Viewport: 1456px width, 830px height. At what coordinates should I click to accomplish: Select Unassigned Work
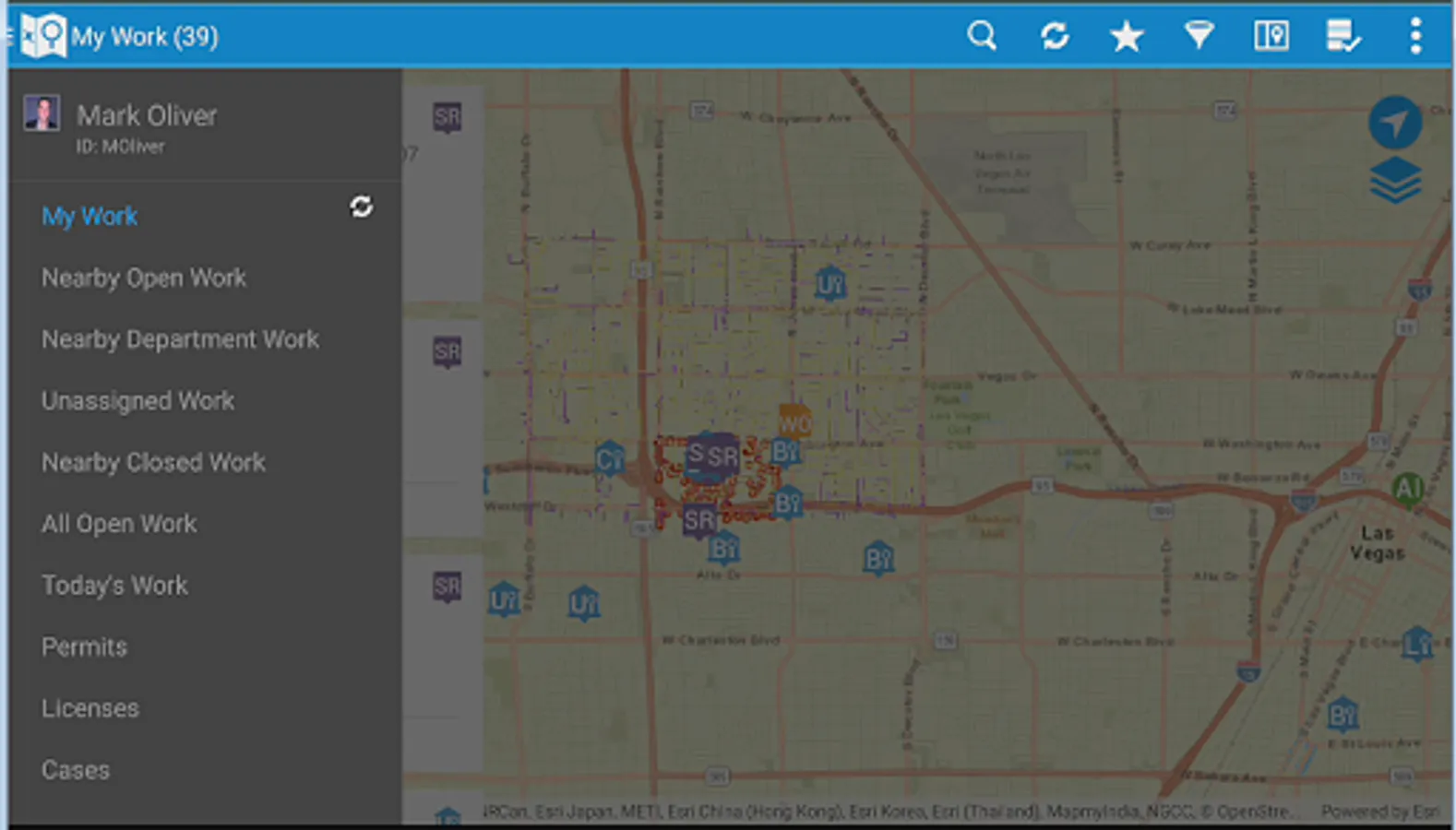[138, 401]
